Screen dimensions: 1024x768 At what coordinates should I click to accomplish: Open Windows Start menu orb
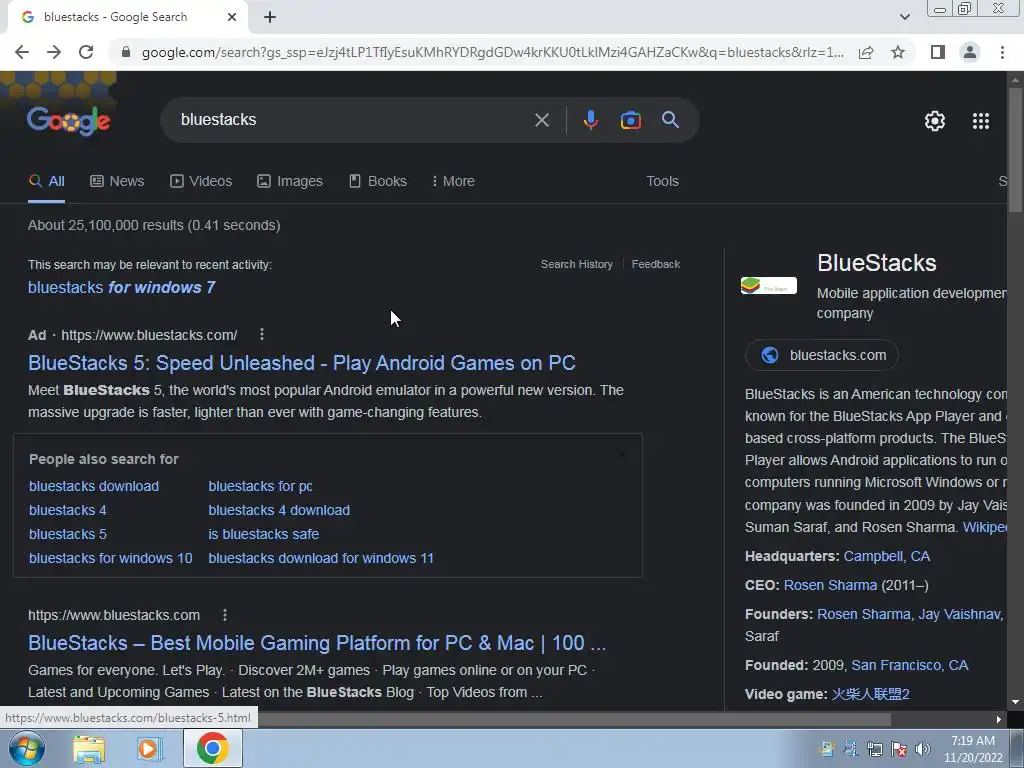26,748
